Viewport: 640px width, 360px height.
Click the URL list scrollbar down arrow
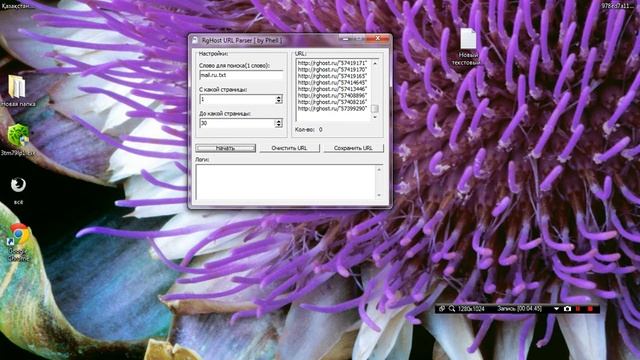[375, 117]
